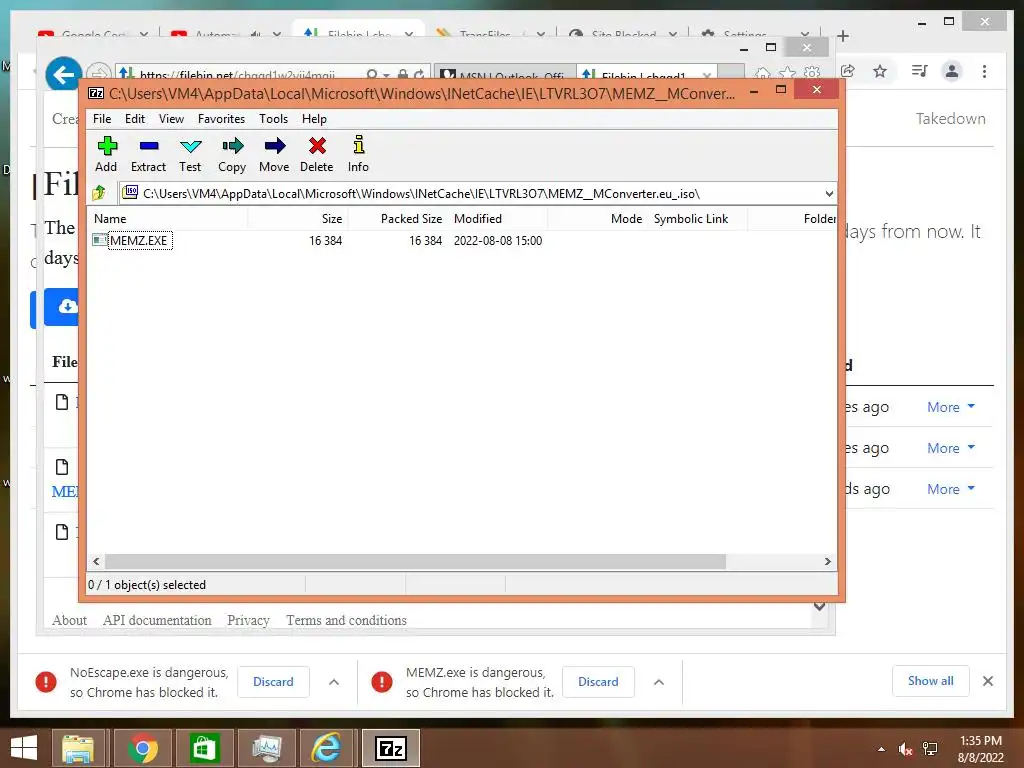Bookmark page with Chrome star icon

880,71
